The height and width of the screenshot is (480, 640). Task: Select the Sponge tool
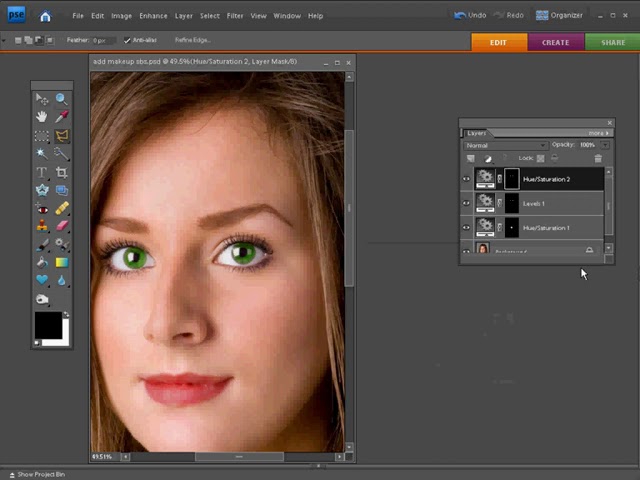42,299
